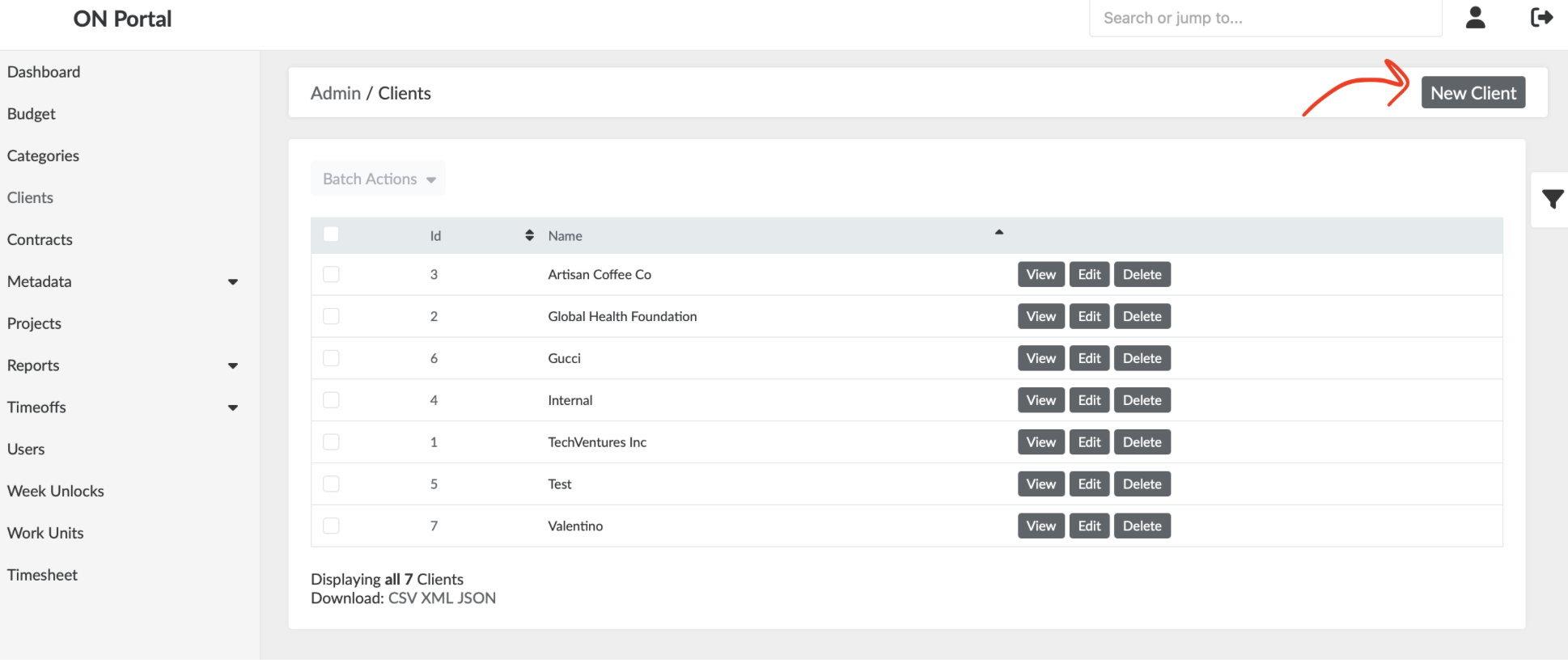The width and height of the screenshot is (1568, 663).
Task: Open Contracts from the sidebar
Action: (40, 240)
